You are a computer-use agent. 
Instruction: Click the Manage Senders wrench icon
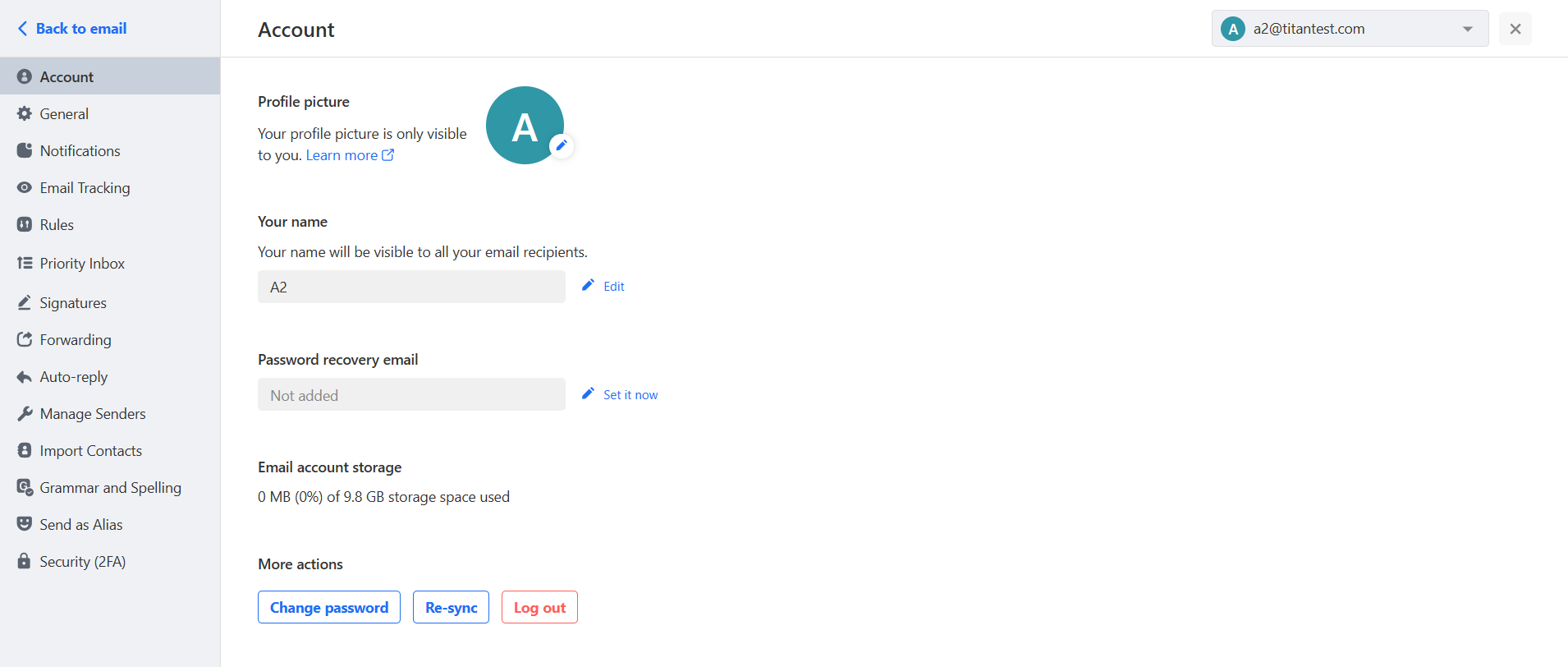click(25, 413)
